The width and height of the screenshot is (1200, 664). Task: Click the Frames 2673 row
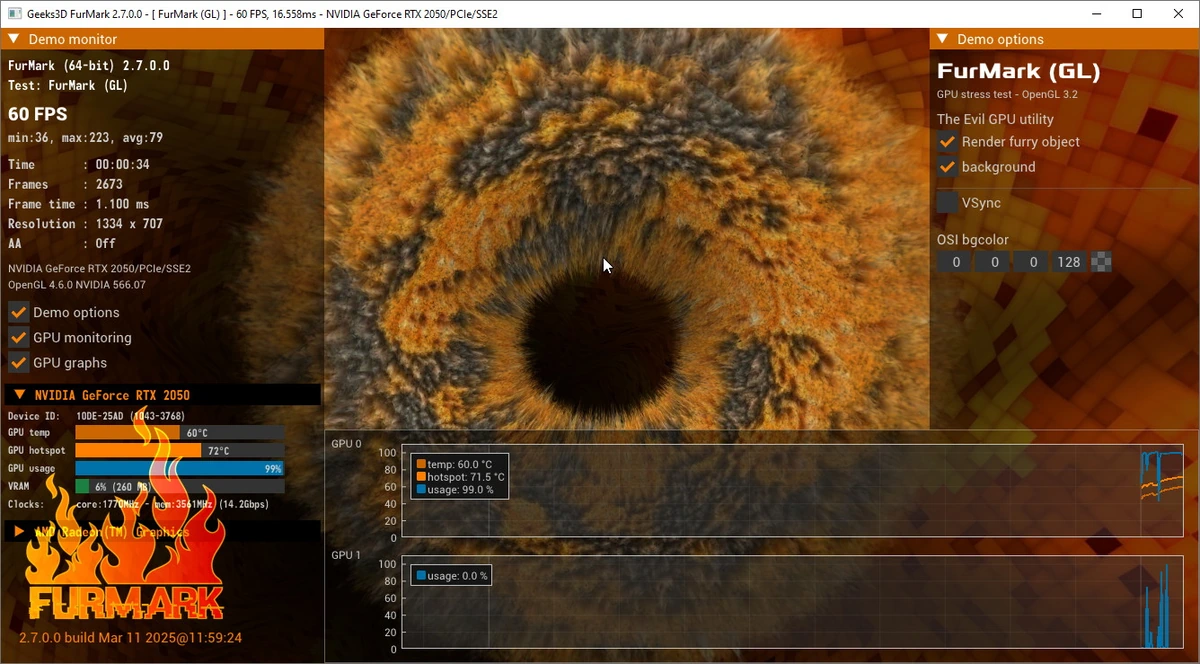(x=65, y=184)
